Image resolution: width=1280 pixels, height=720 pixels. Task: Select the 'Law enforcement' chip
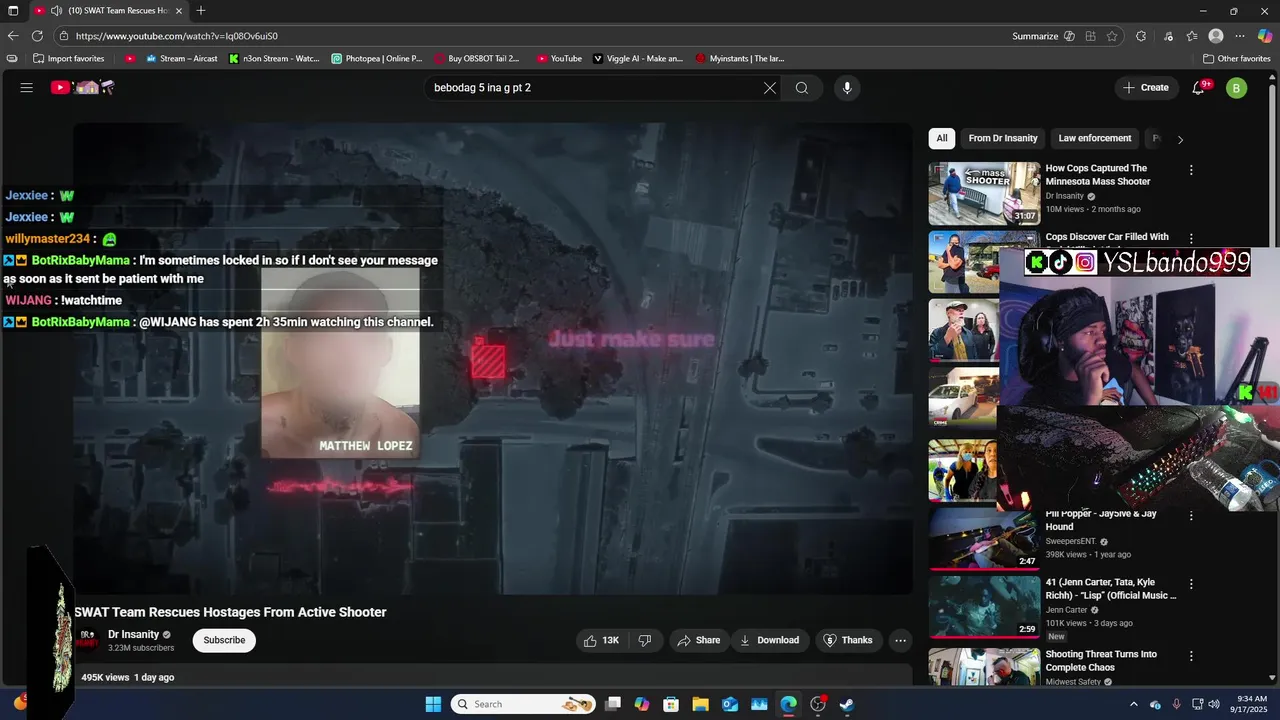[x=1095, y=138]
